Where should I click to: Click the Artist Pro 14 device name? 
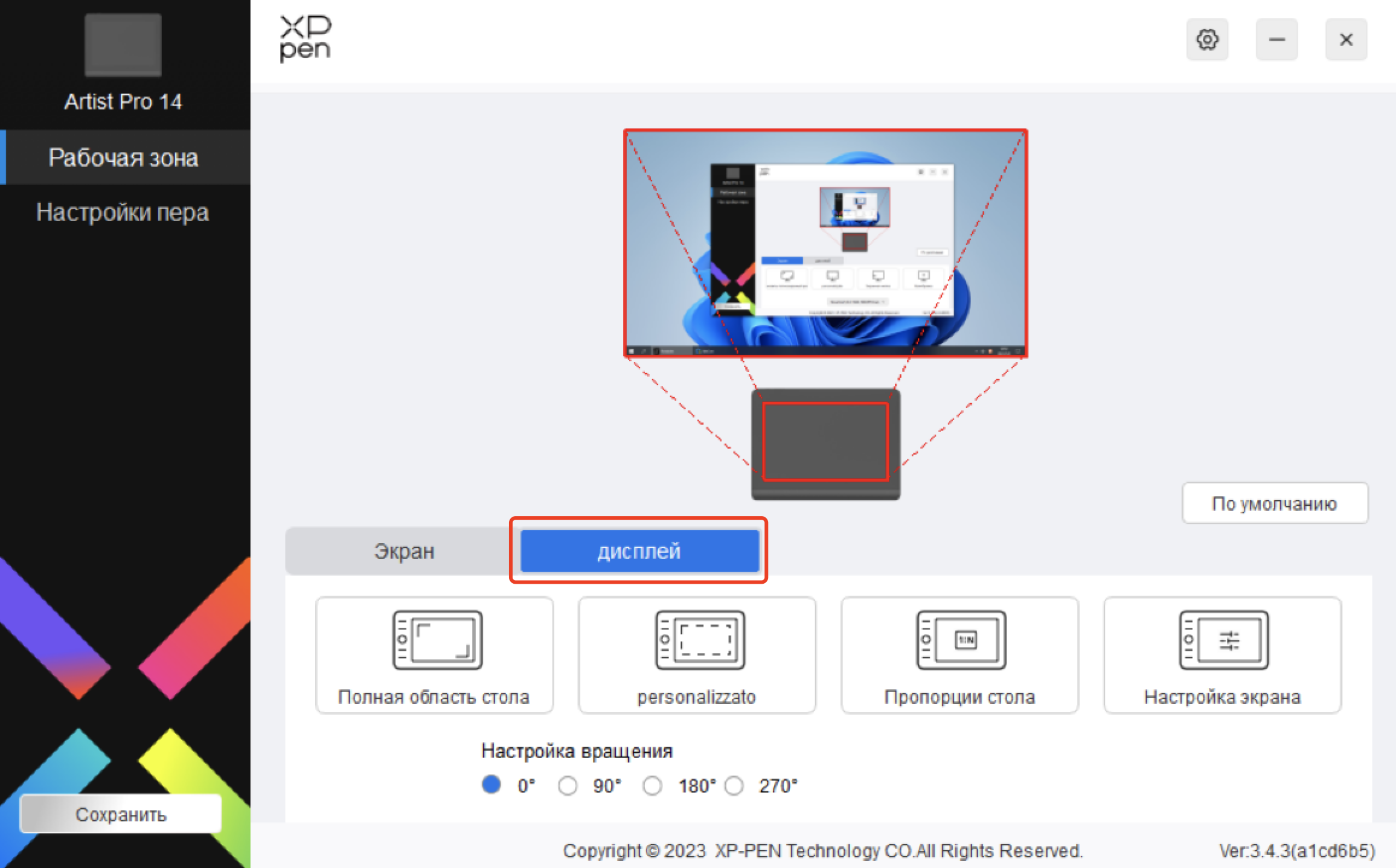123,101
